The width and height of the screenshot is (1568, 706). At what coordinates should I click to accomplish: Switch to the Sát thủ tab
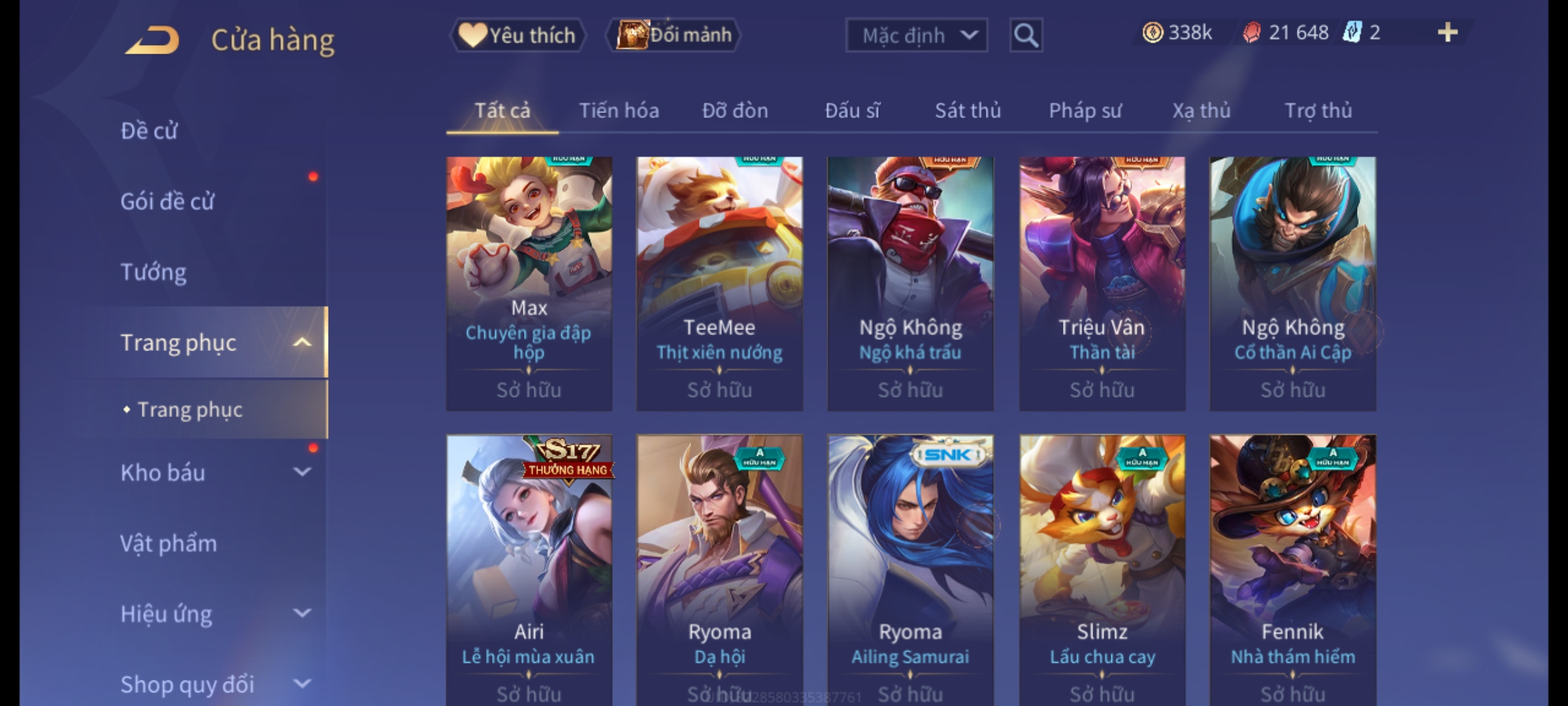click(968, 110)
